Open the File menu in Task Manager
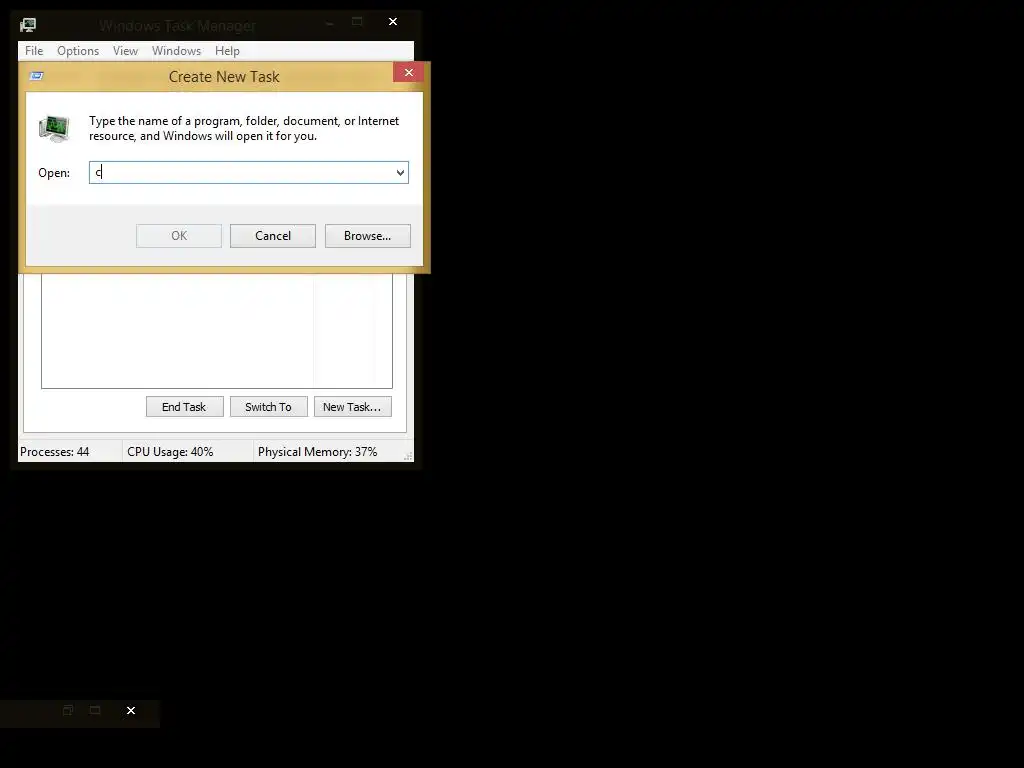1024x768 pixels. [x=34, y=51]
